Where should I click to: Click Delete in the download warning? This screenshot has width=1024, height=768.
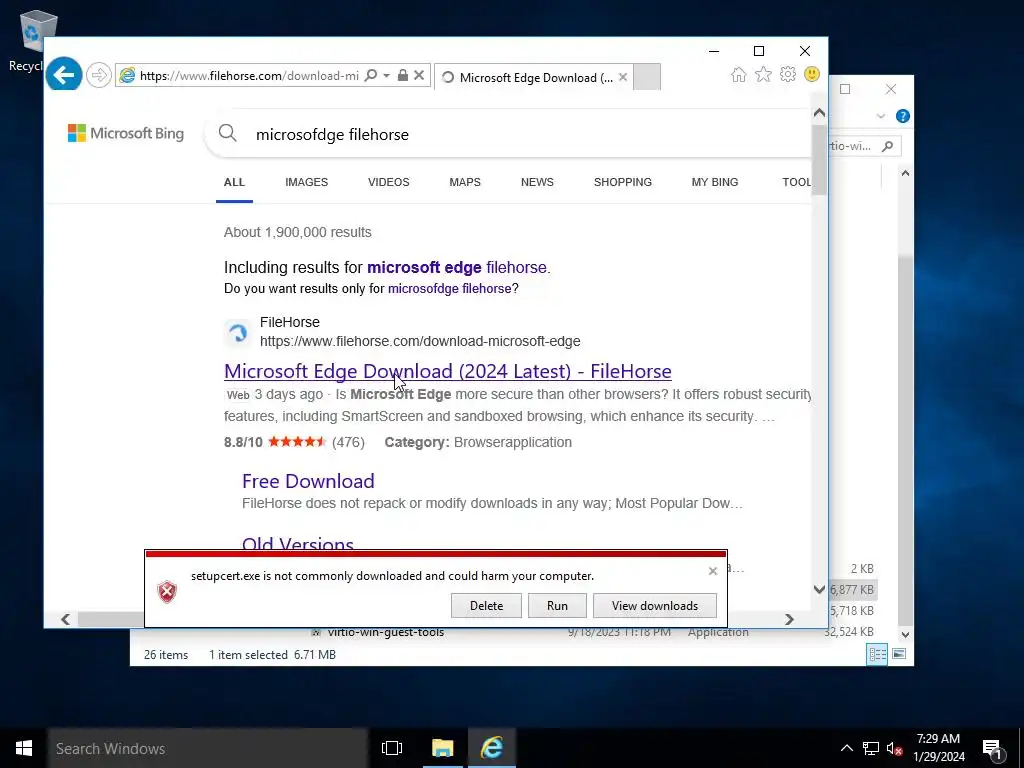(487, 605)
